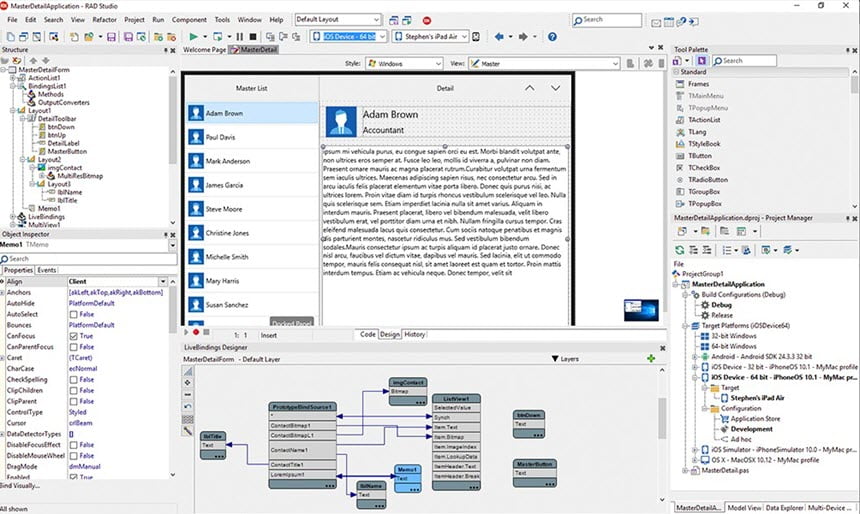Toggle the ClipParent checkbox
The width and height of the screenshot is (860, 514).
click(73, 402)
